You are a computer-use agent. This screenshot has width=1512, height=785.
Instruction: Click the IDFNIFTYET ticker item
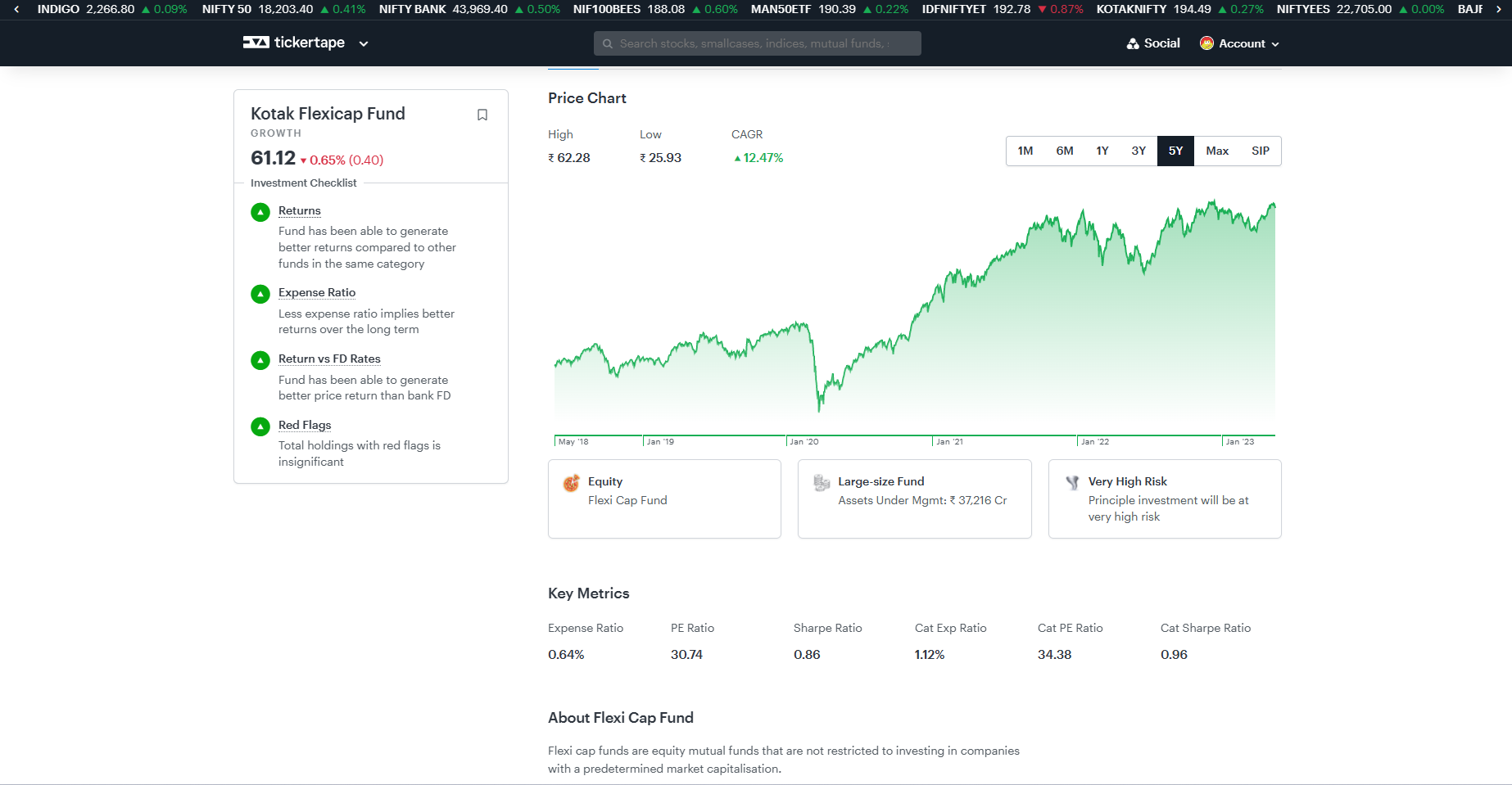click(1003, 9)
